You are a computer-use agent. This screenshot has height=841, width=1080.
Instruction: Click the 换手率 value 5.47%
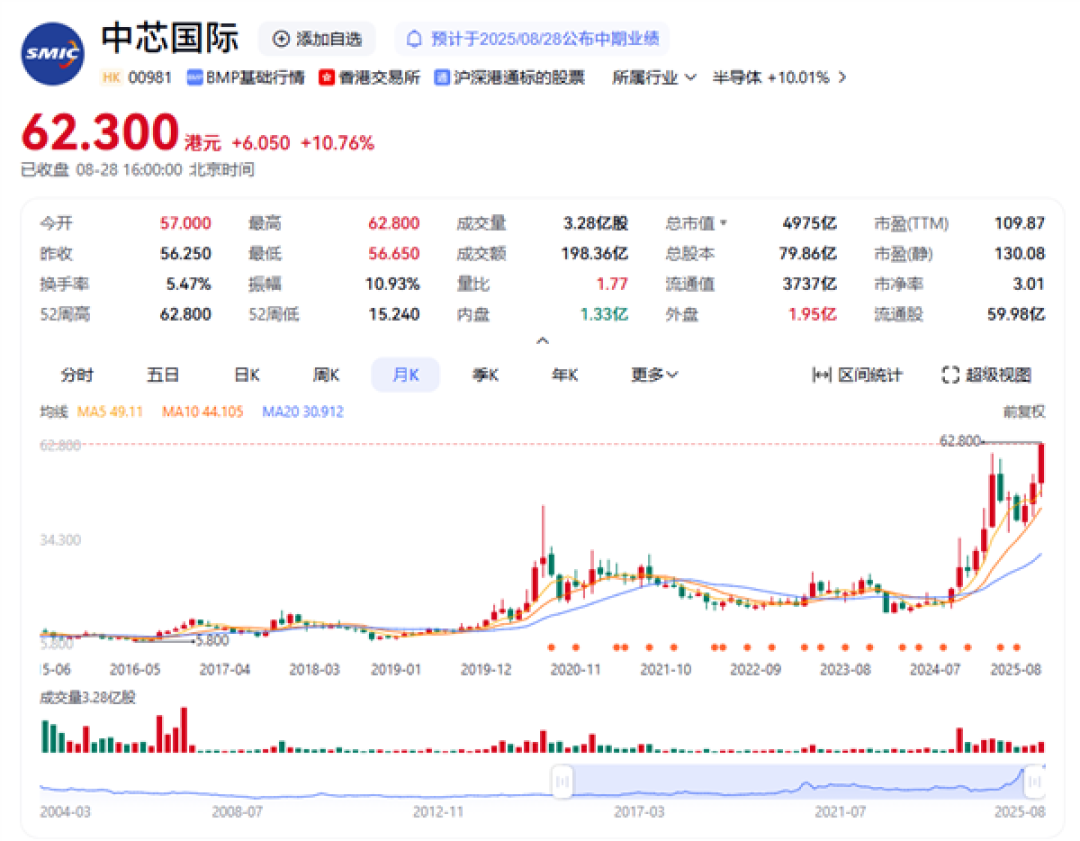click(x=189, y=284)
